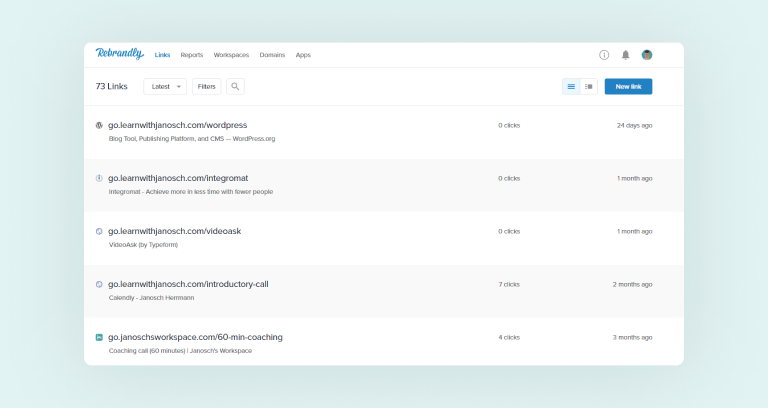The height and width of the screenshot is (408, 768).
Task: Switch to detailed list view icon
Action: pyautogui.click(x=589, y=87)
